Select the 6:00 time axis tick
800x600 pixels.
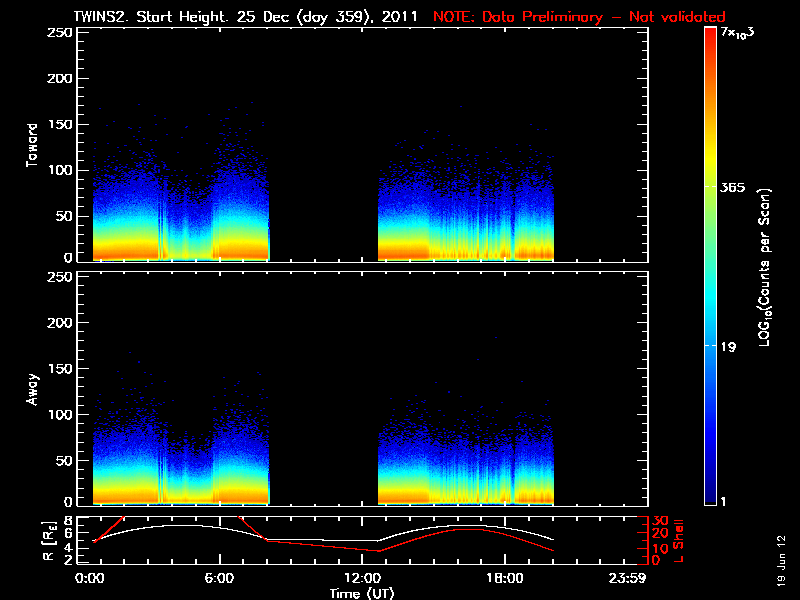218,578
